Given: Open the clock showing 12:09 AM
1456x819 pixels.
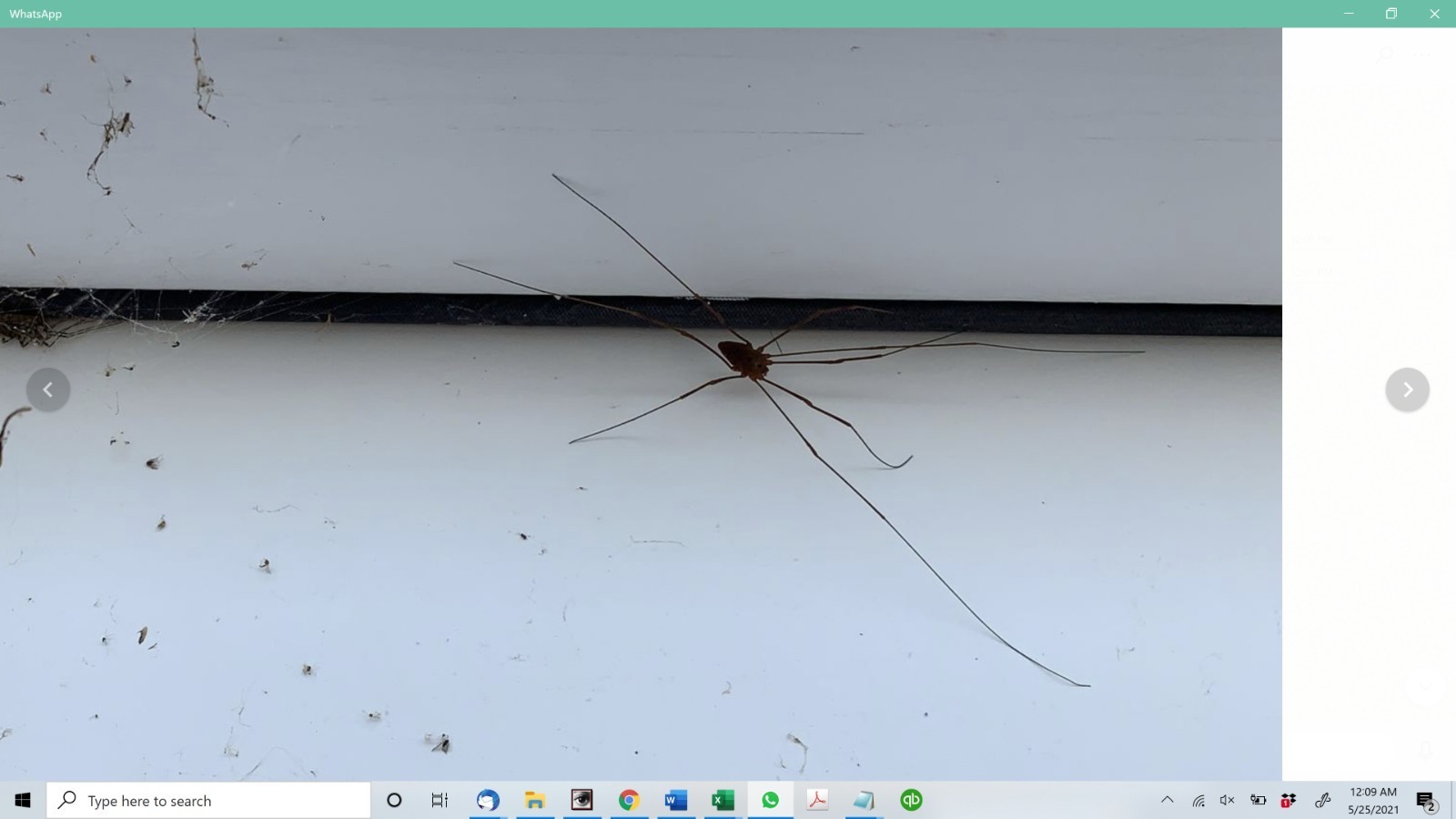Looking at the screenshot, I should (x=1373, y=800).
